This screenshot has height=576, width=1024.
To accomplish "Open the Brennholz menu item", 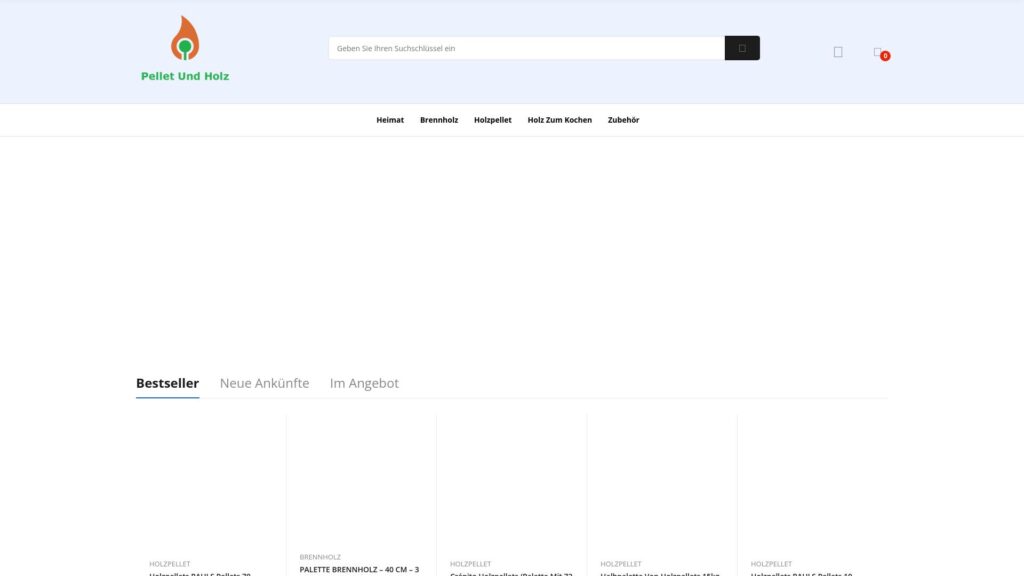I will click(439, 119).
